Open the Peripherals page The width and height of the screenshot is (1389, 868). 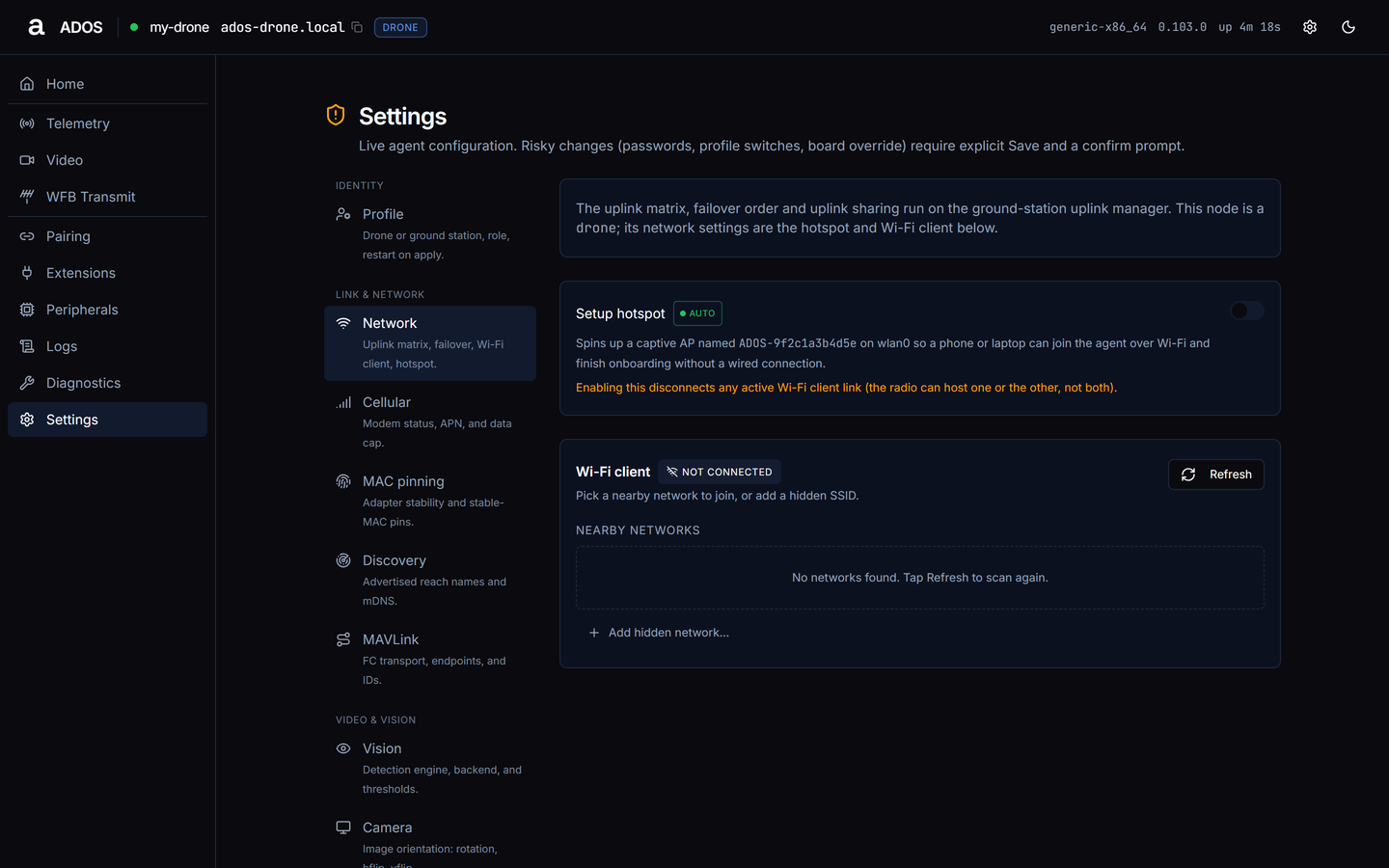[107, 310]
